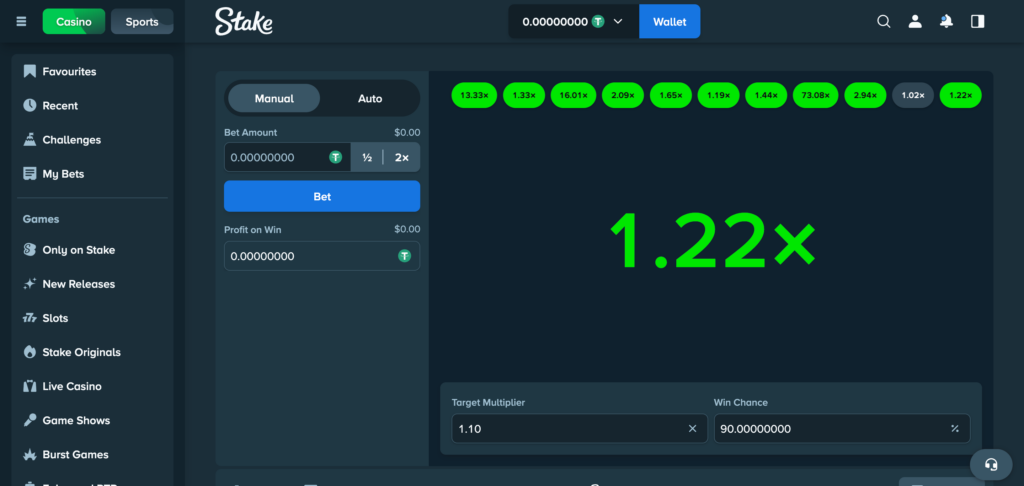Switch to Auto betting mode
The image size is (1024, 486).
(x=370, y=98)
